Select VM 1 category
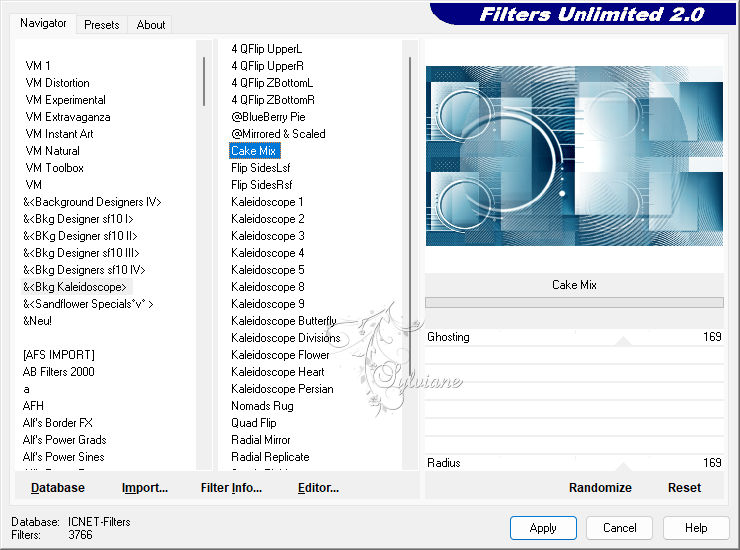The image size is (740, 550). pyautogui.click(x=38, y=66)
